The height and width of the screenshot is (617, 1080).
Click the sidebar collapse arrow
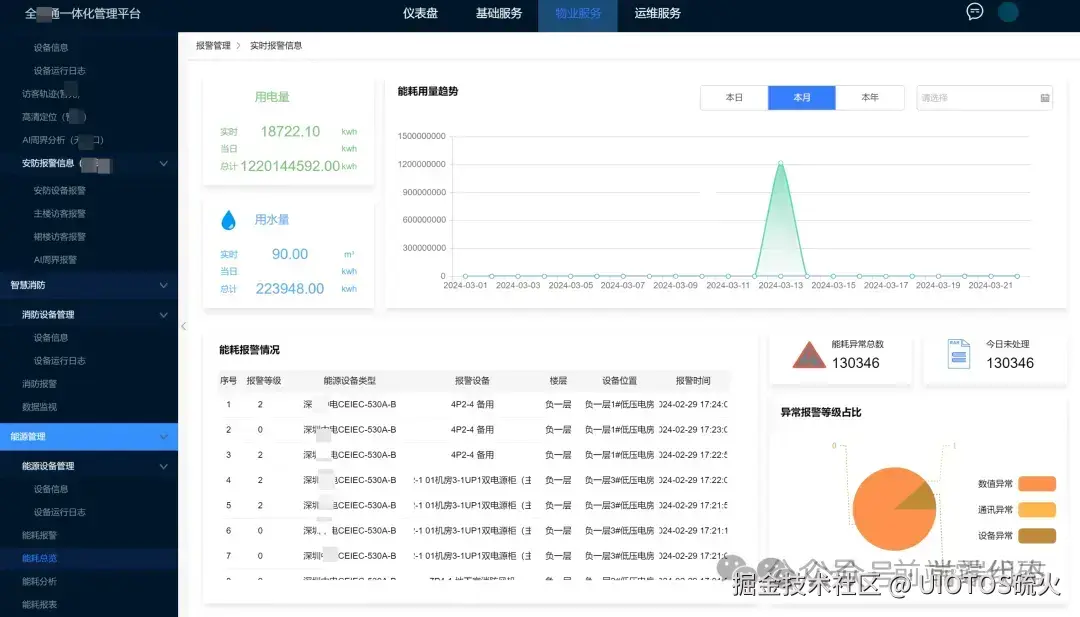coord(183,326)
